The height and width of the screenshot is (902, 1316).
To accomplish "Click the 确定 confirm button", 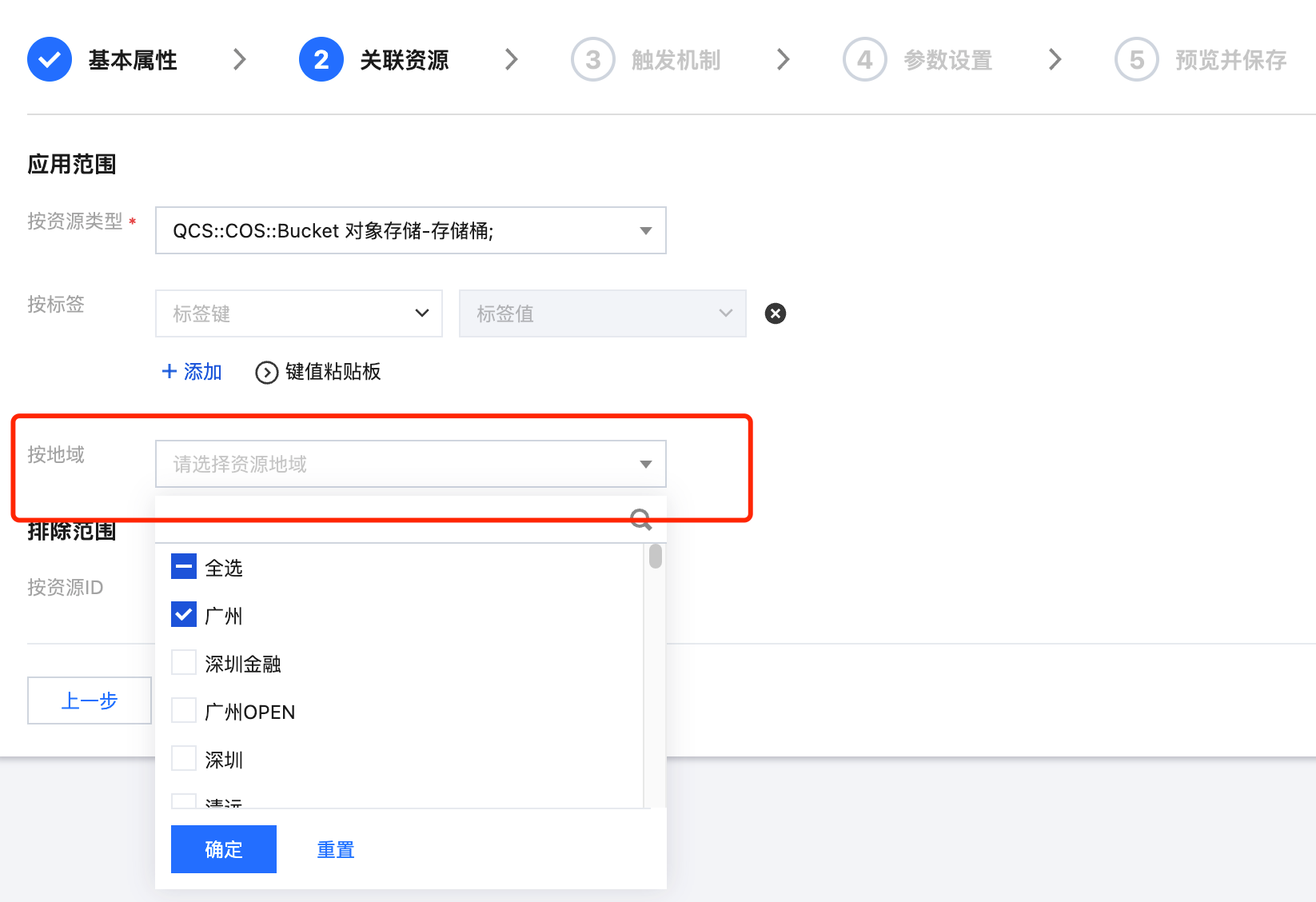I will point(223,849).
